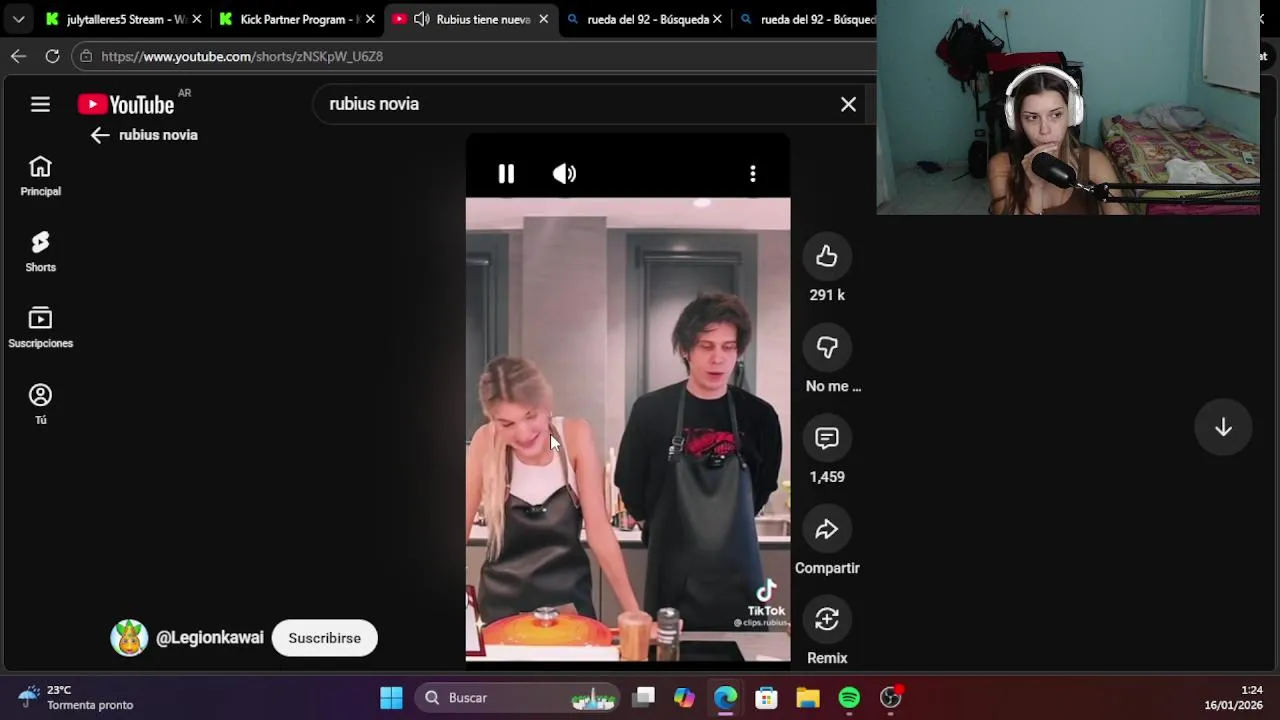Screen dimensions: 1280x720
Task: Pause the Short with the pause button
Action: pos(506,174)
